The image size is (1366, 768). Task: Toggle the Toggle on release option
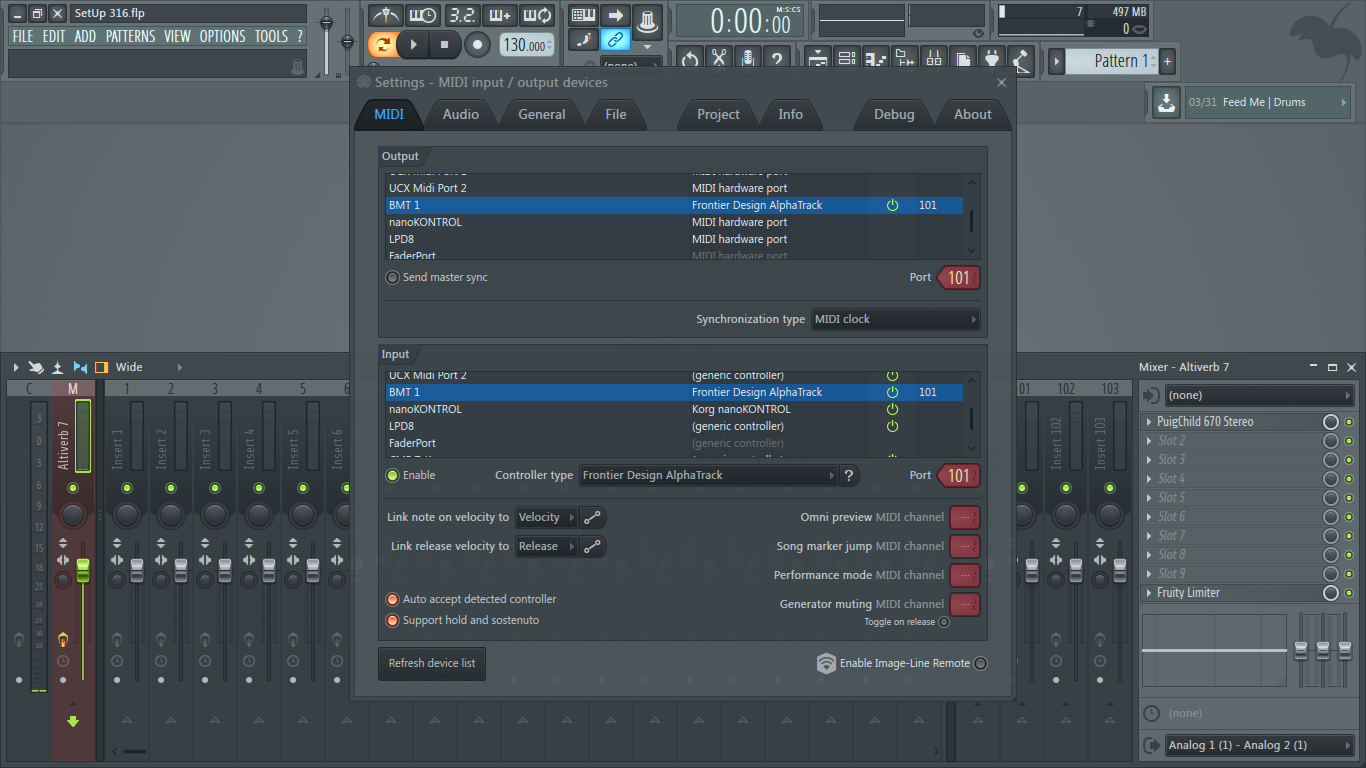click(x=944, y=622)
